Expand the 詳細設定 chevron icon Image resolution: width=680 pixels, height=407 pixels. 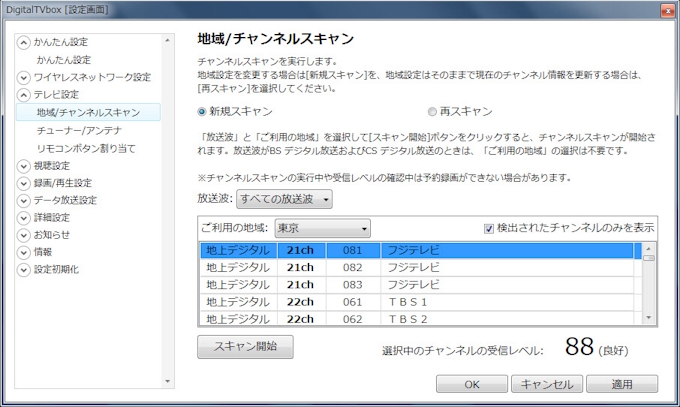[24, 217]
